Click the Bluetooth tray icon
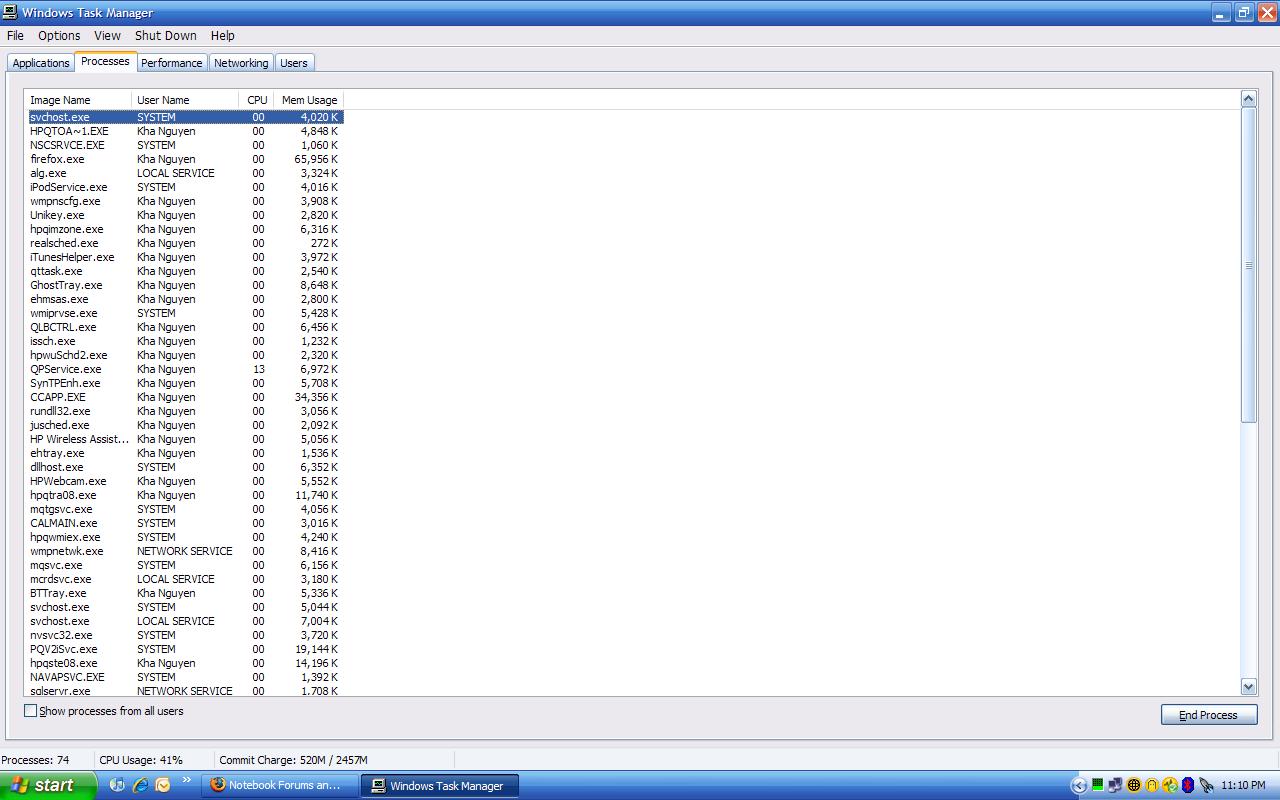The width and height of the screenshot is (1280, 800). point(1188,785)
